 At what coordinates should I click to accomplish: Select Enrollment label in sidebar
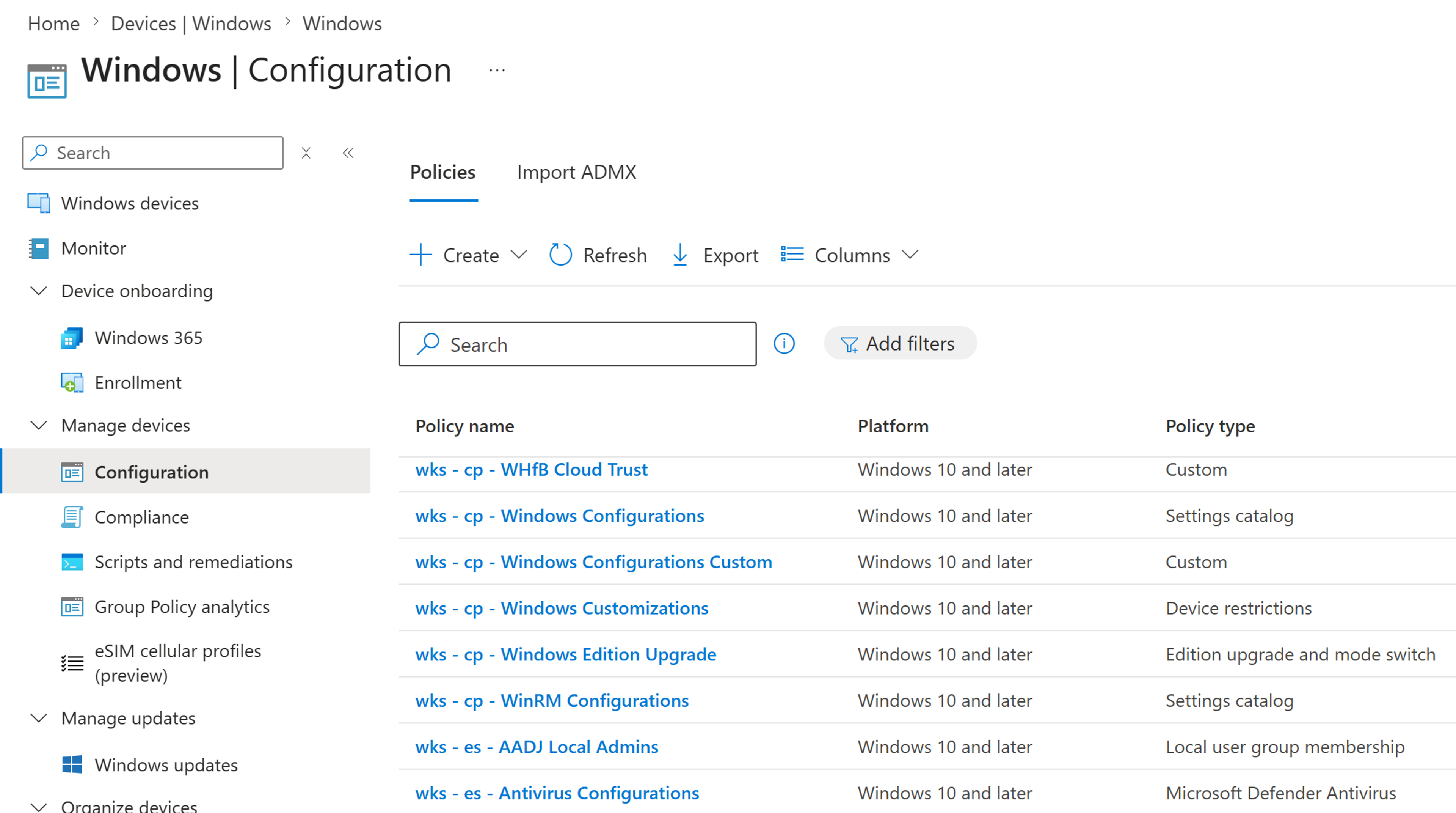[x=138, y=383]
